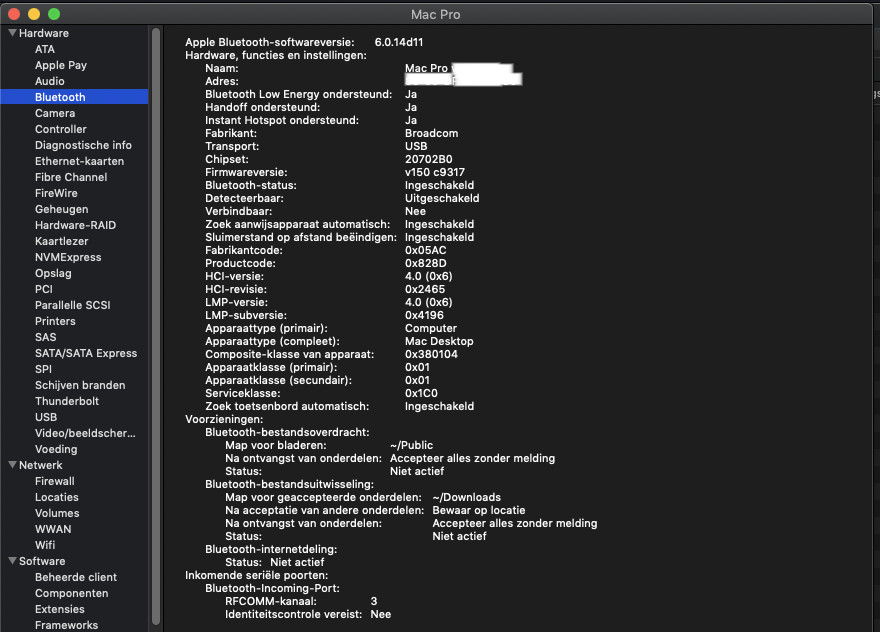This screenshot has height=632, width=880.
Task: Select Printers in the sidebar
Action: point(55,321)
